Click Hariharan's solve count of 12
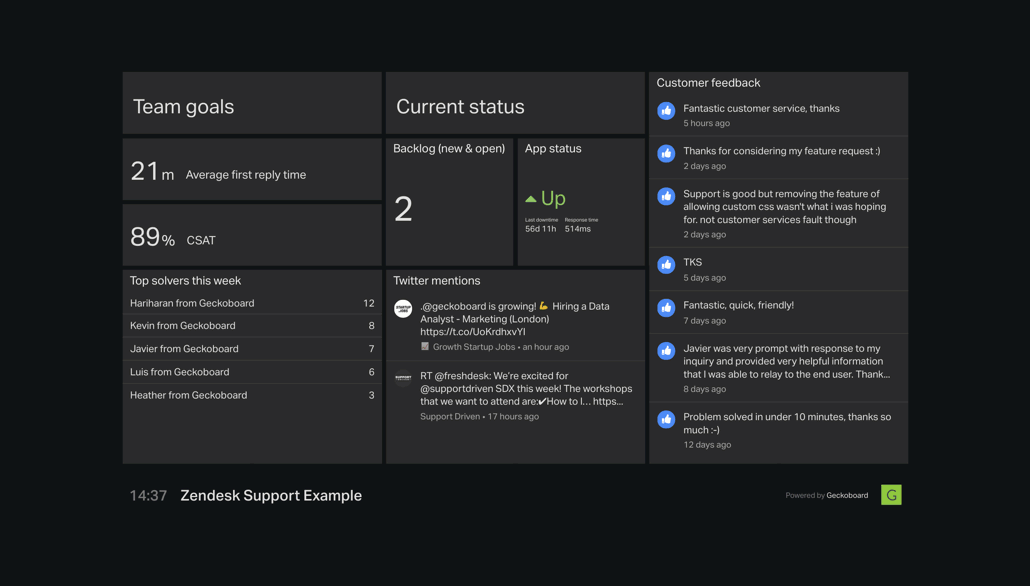1030x586 pixels. (369, 303)
